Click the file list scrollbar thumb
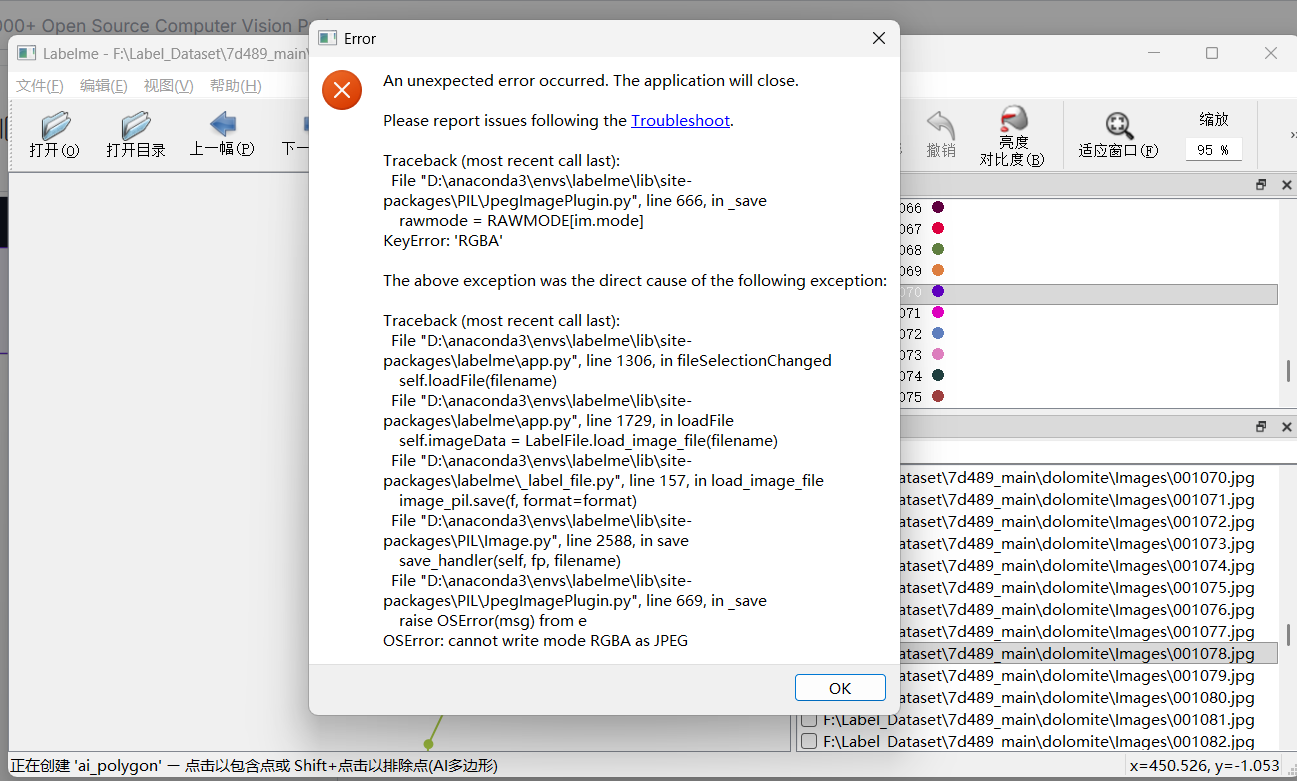The width and height of the screenshot is (1297, 781). point(1288,634)
